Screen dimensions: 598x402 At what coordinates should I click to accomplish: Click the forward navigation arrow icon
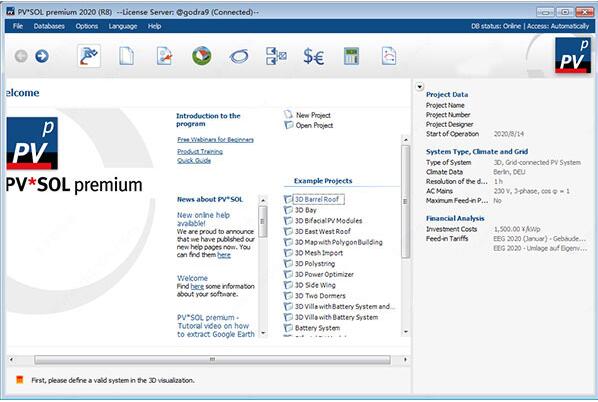42,56
